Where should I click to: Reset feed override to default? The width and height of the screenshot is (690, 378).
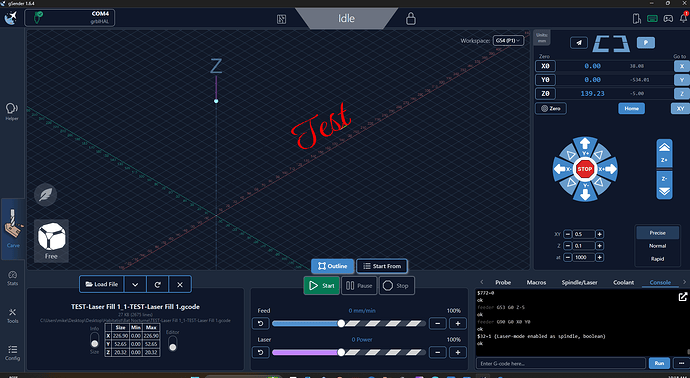(x=261, y=323)
